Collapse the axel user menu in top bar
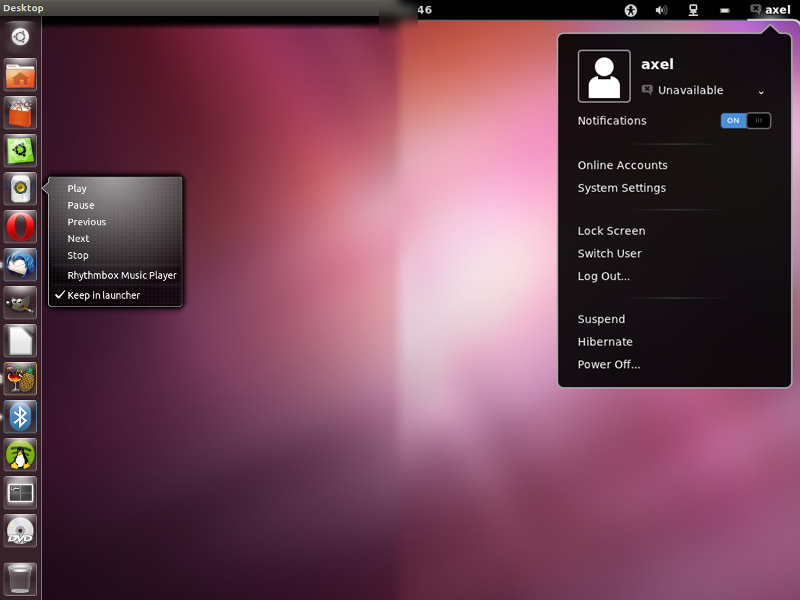 pyautogui.click(x=770, y=10)
